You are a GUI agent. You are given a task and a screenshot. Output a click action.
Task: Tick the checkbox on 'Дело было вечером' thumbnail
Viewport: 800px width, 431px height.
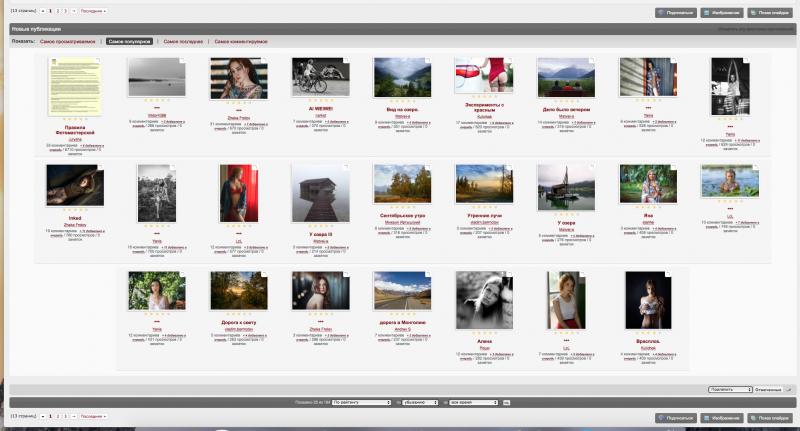click(x=591, y=60)
